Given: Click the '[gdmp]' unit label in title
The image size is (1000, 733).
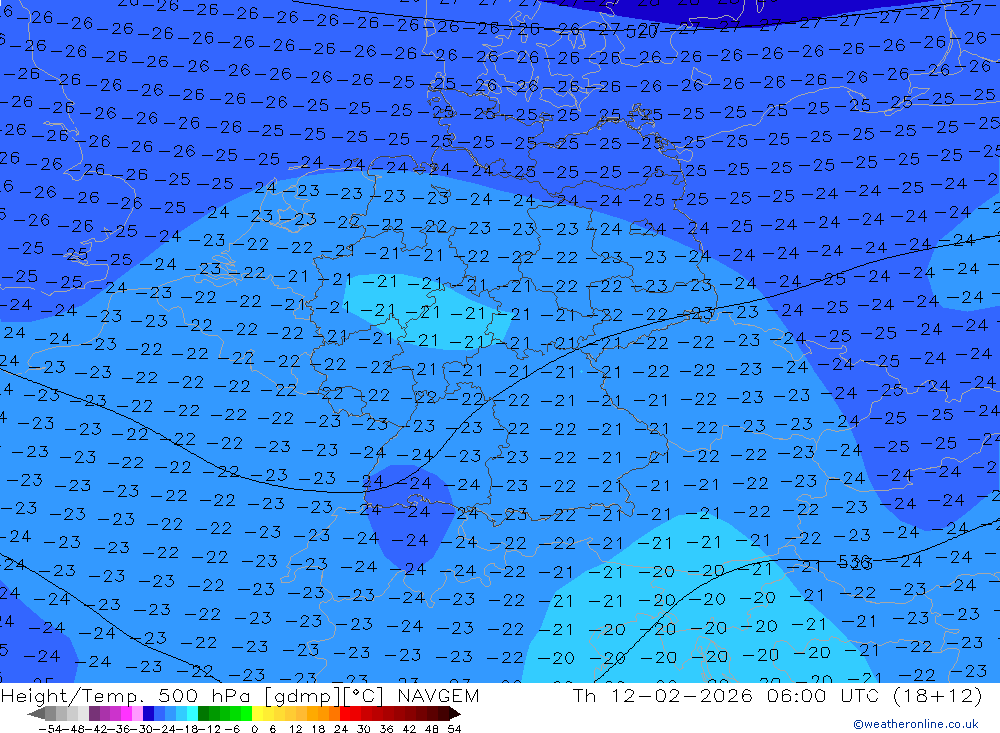Looking at the screenshot, I should tap(302, 696).
